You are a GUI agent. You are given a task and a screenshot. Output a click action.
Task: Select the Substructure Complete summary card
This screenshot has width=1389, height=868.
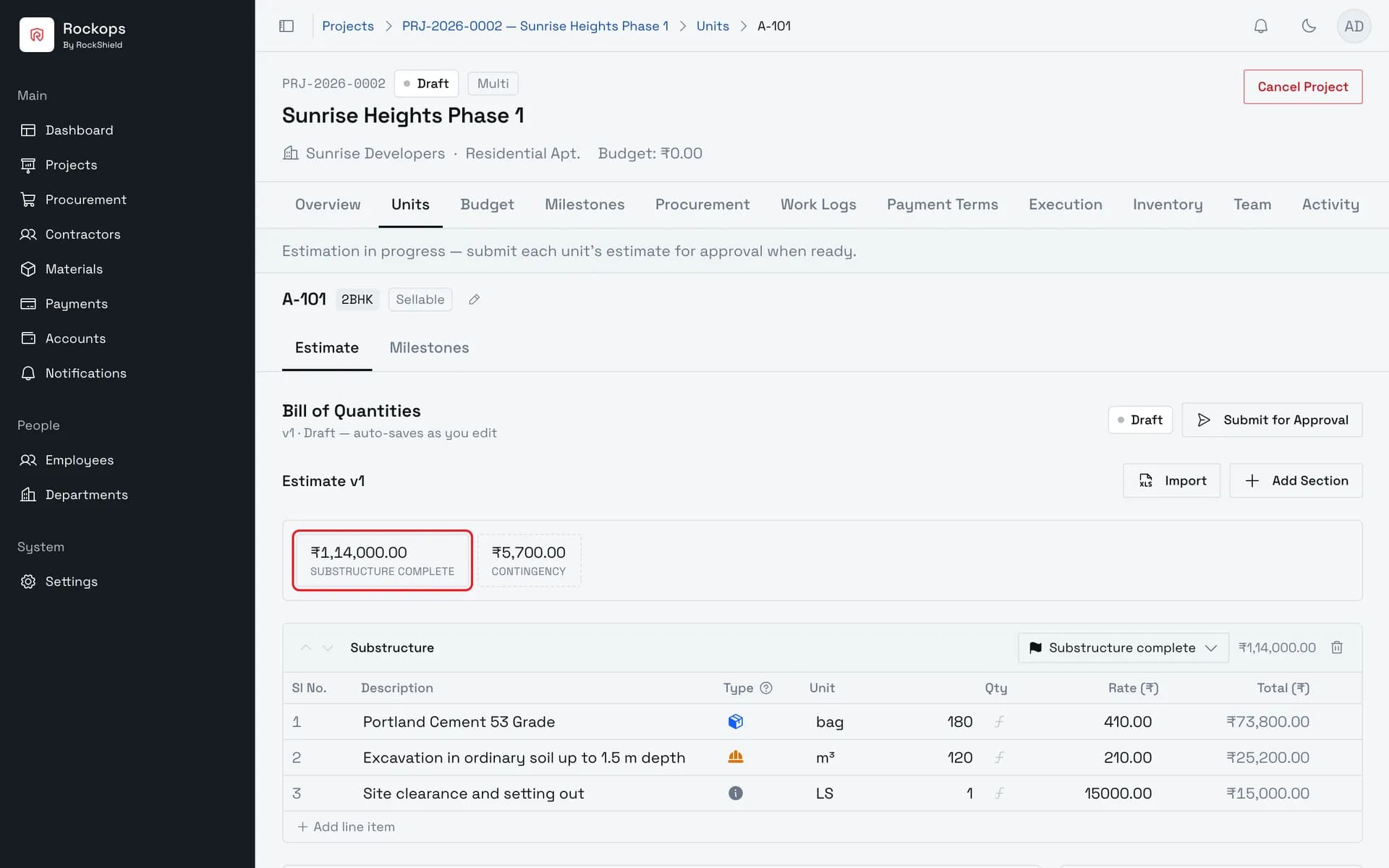(383, 561)
